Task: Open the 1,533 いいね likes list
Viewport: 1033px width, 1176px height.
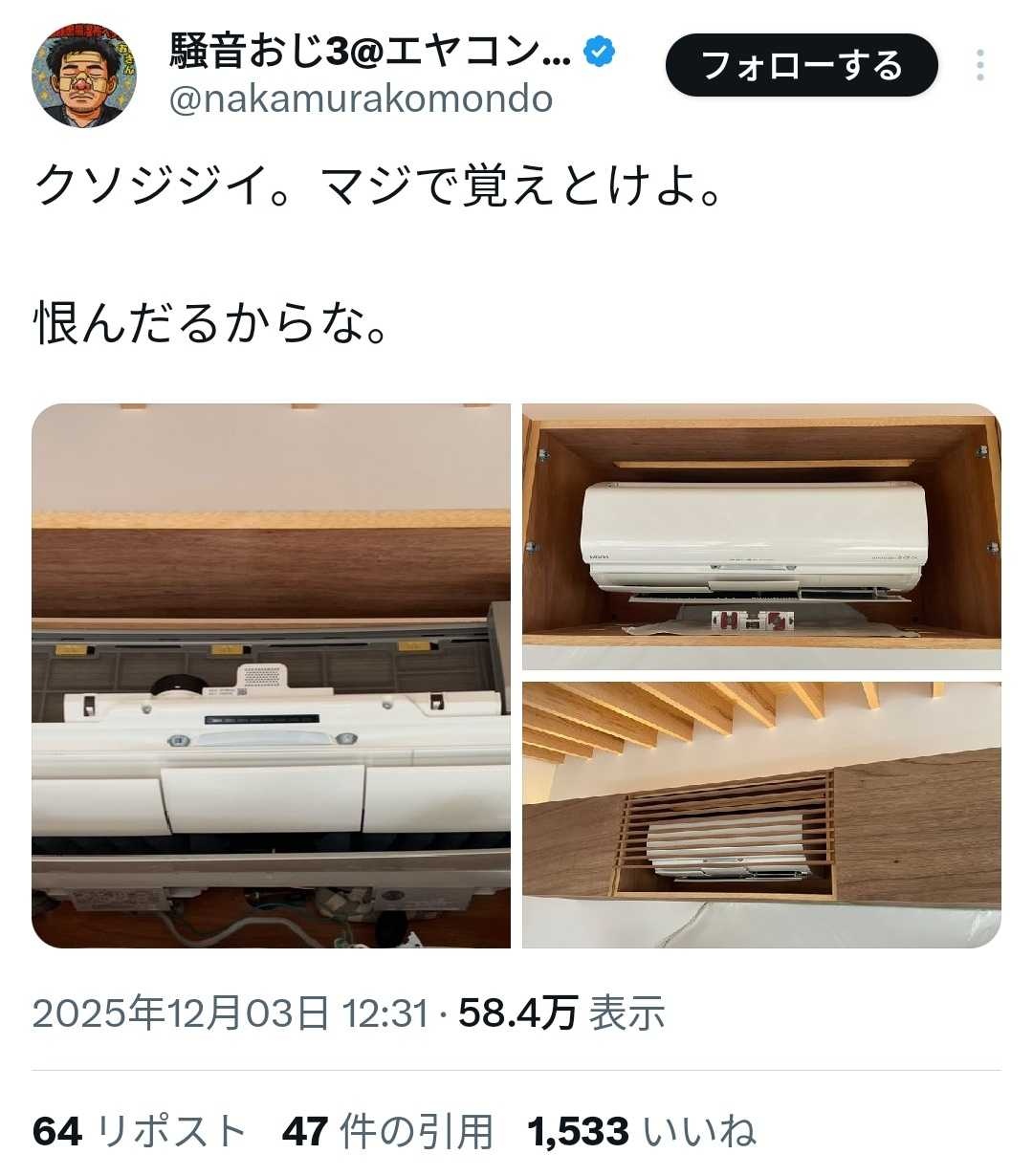Action: point(642,1132)
